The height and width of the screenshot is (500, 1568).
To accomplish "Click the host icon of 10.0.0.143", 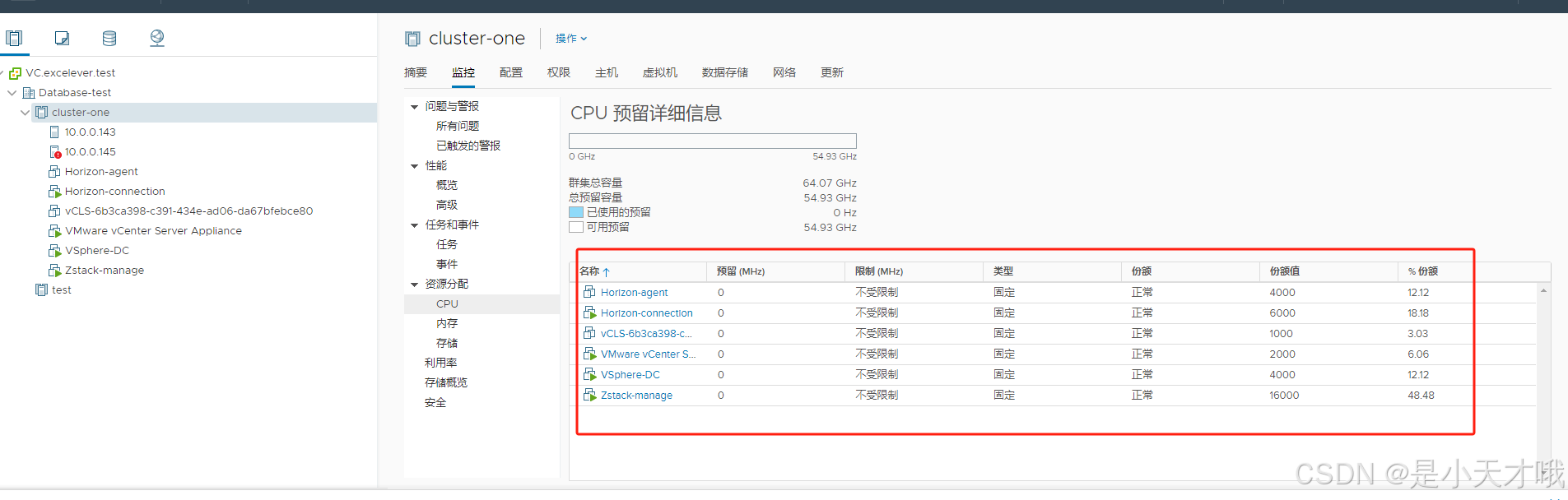I will [x=54, y=132].
